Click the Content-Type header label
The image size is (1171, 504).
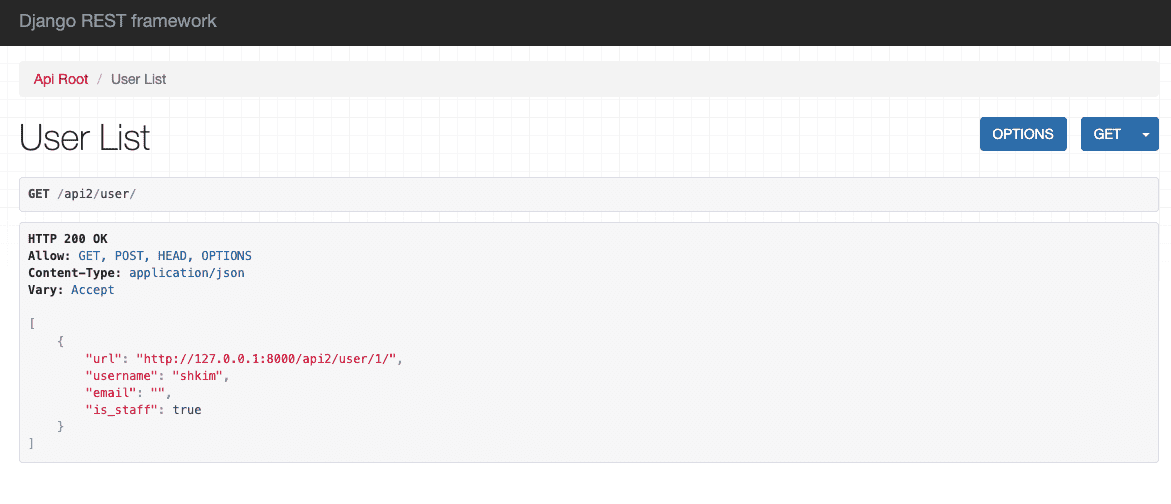coord(75,273)
